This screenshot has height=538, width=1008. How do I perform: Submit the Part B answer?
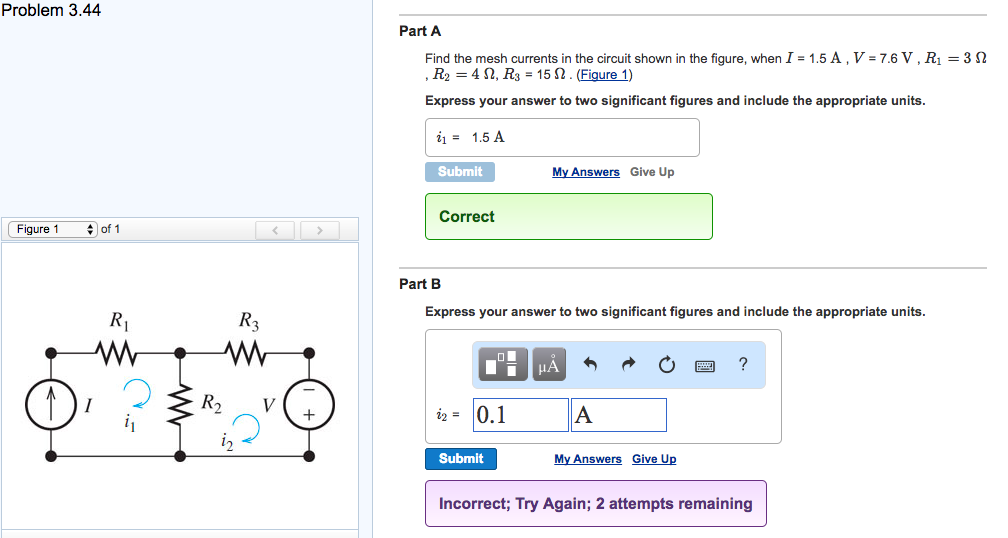click(x=461, y=459)
